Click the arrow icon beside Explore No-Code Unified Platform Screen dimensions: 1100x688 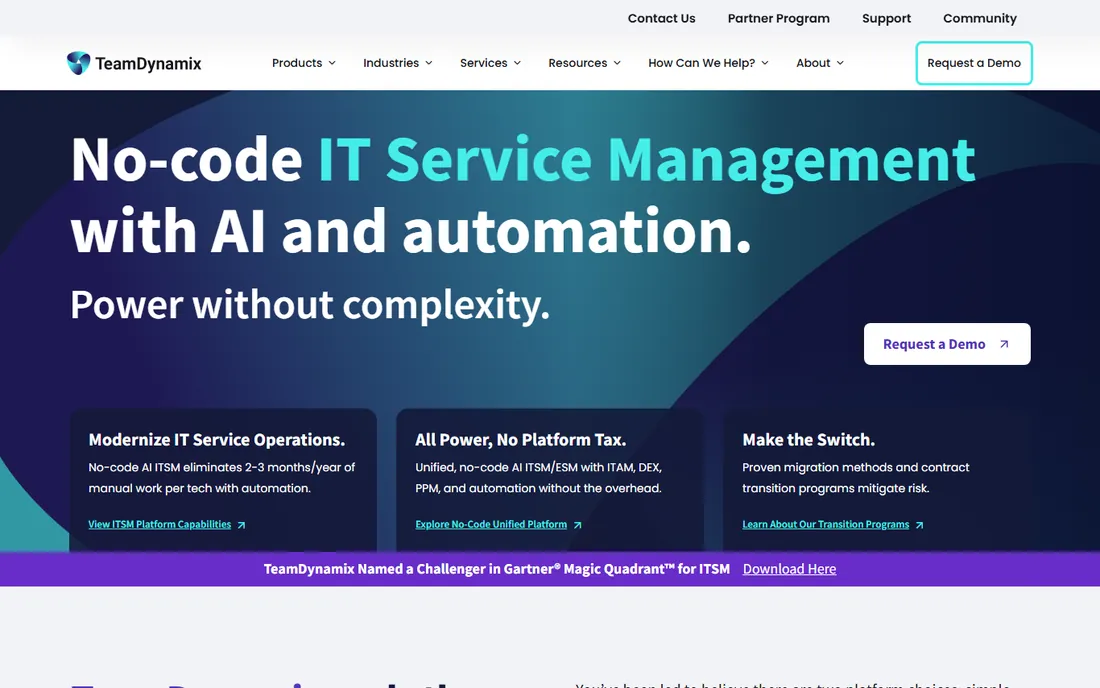pyautogui.click(x=577, y=525)
